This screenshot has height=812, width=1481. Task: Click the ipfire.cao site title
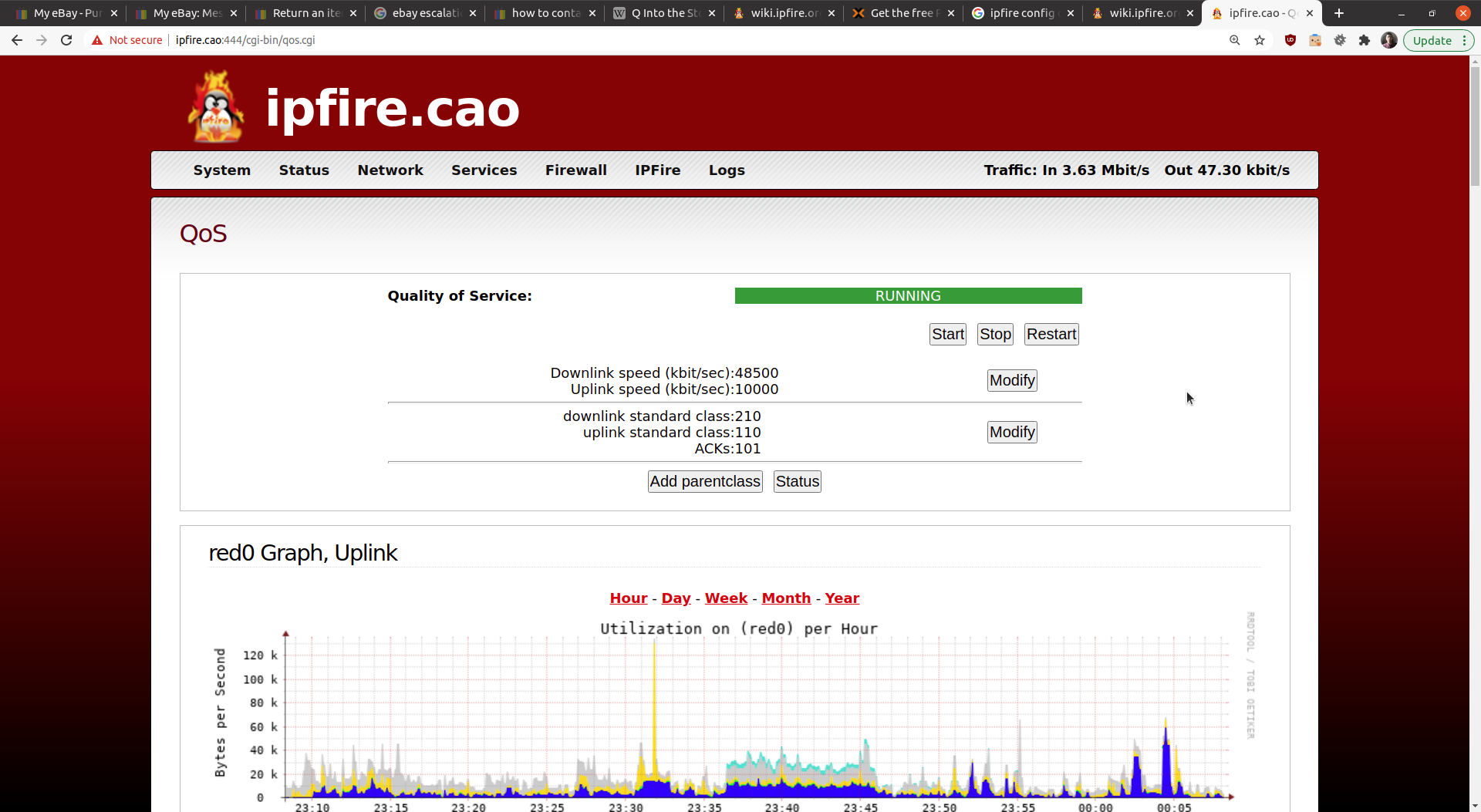pyautogui.click(x=393, y=109)
